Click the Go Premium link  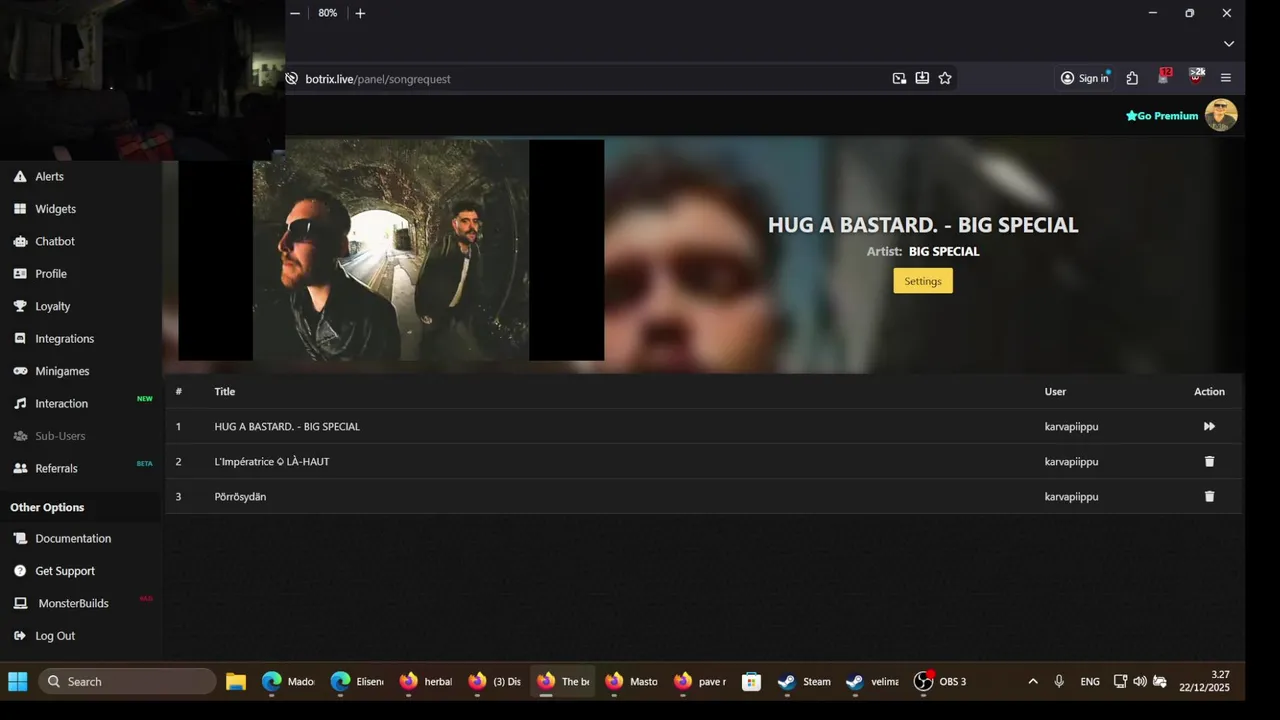click(1162, 116)
